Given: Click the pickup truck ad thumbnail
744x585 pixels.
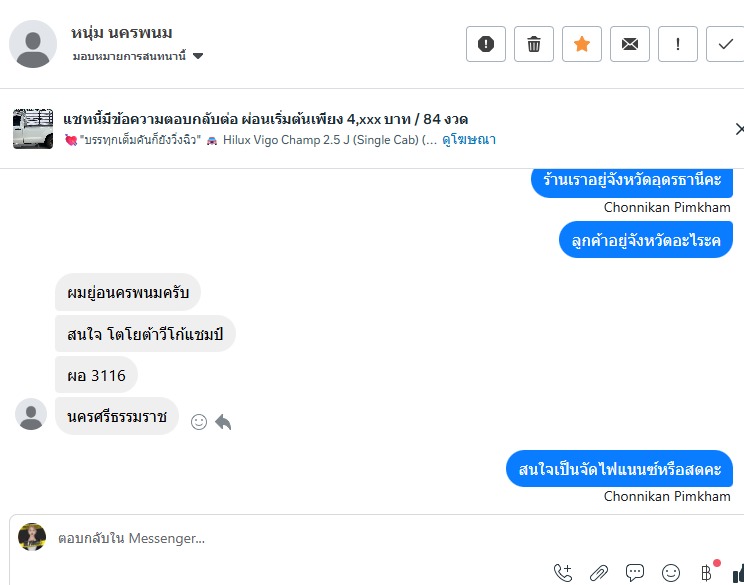Looking at the screenshot, I should pyautogui.click(x=33, y=129).
